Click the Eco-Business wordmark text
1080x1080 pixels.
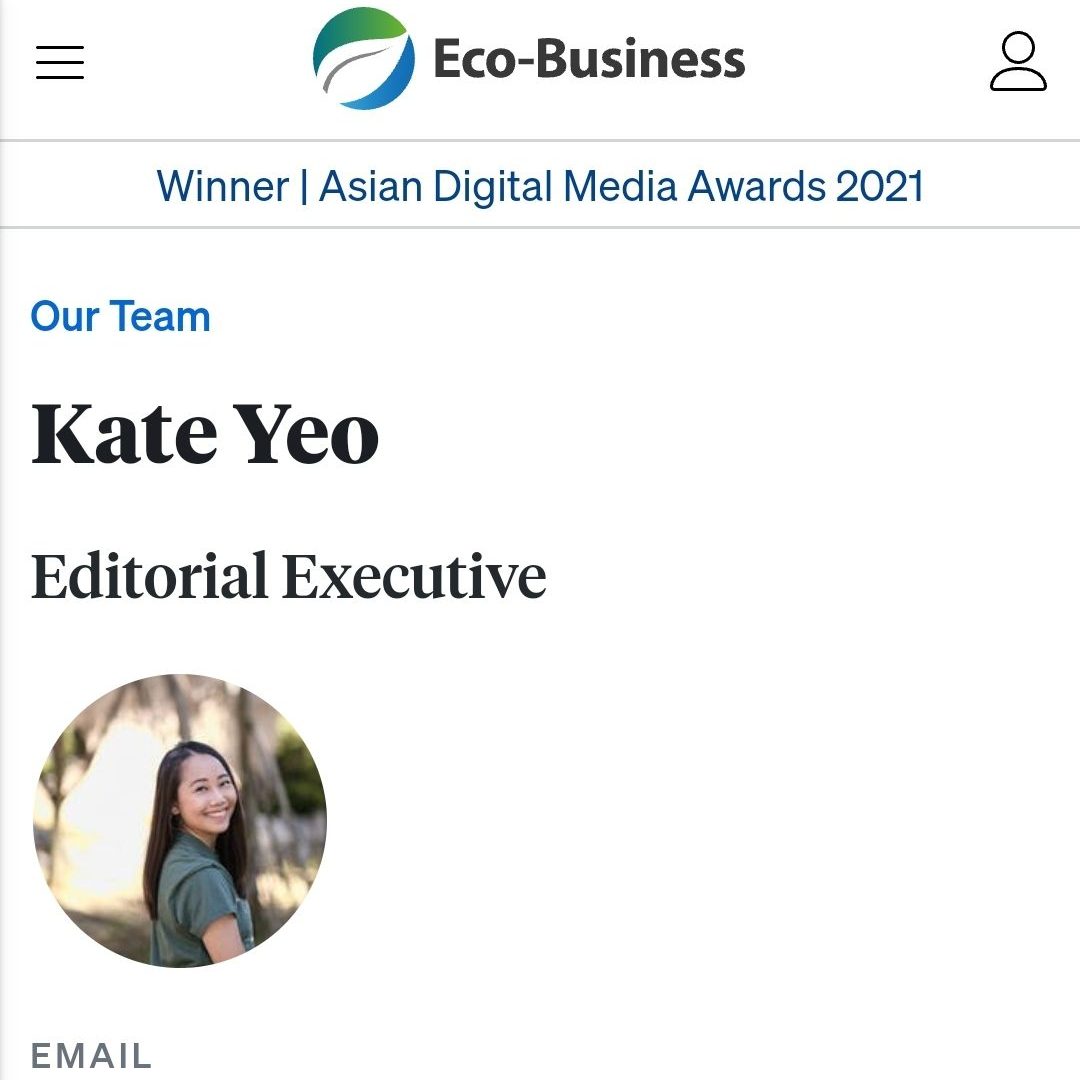click(589, 60)
